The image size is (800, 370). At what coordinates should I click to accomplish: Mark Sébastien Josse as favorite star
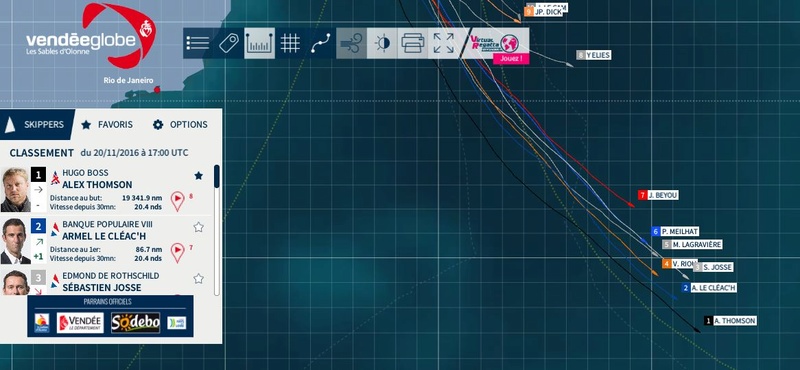(198, 278)
